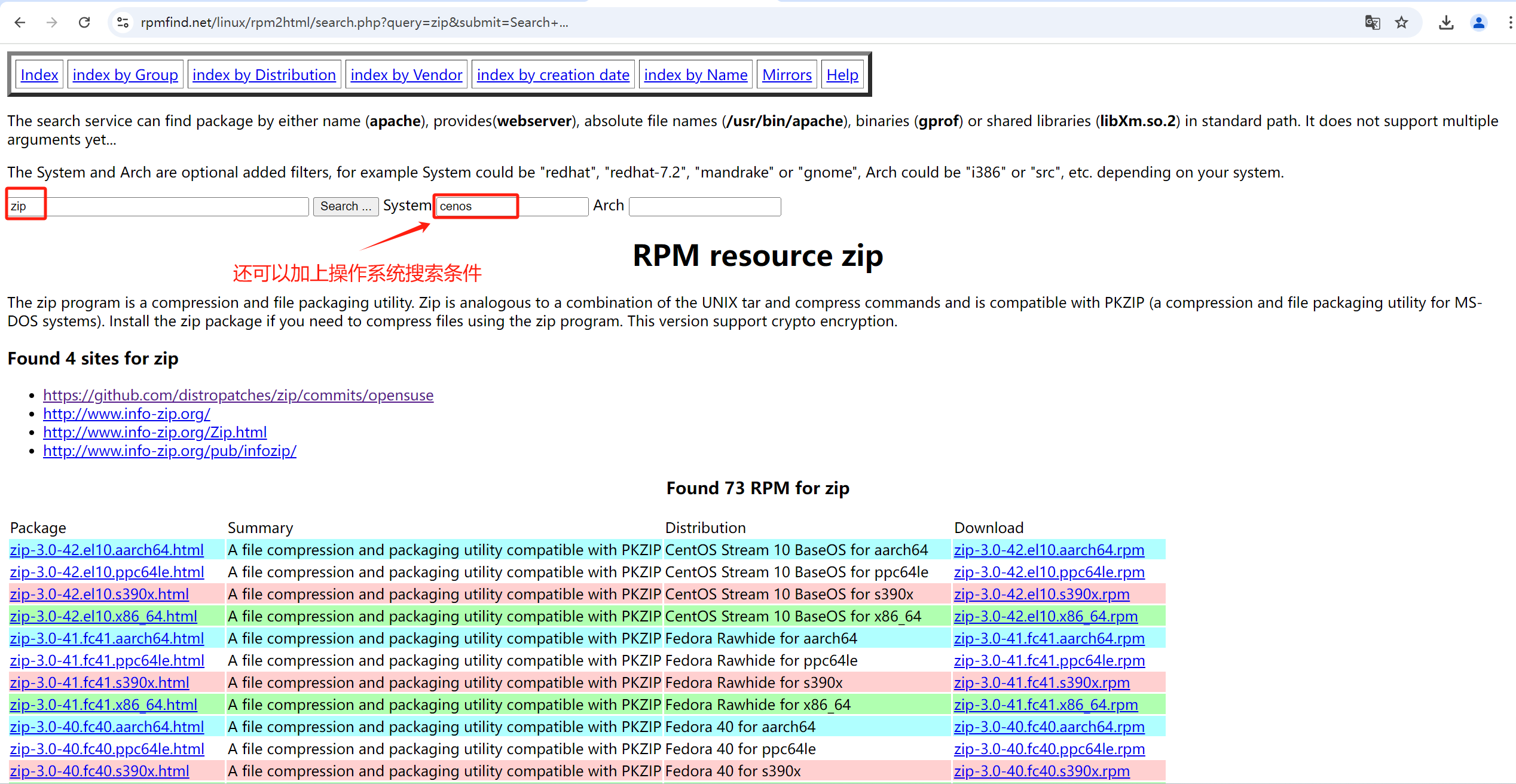The height and width of the screenshot is (784, 1516).
Task: Bookmark this page with the star
Action: 1401,23
